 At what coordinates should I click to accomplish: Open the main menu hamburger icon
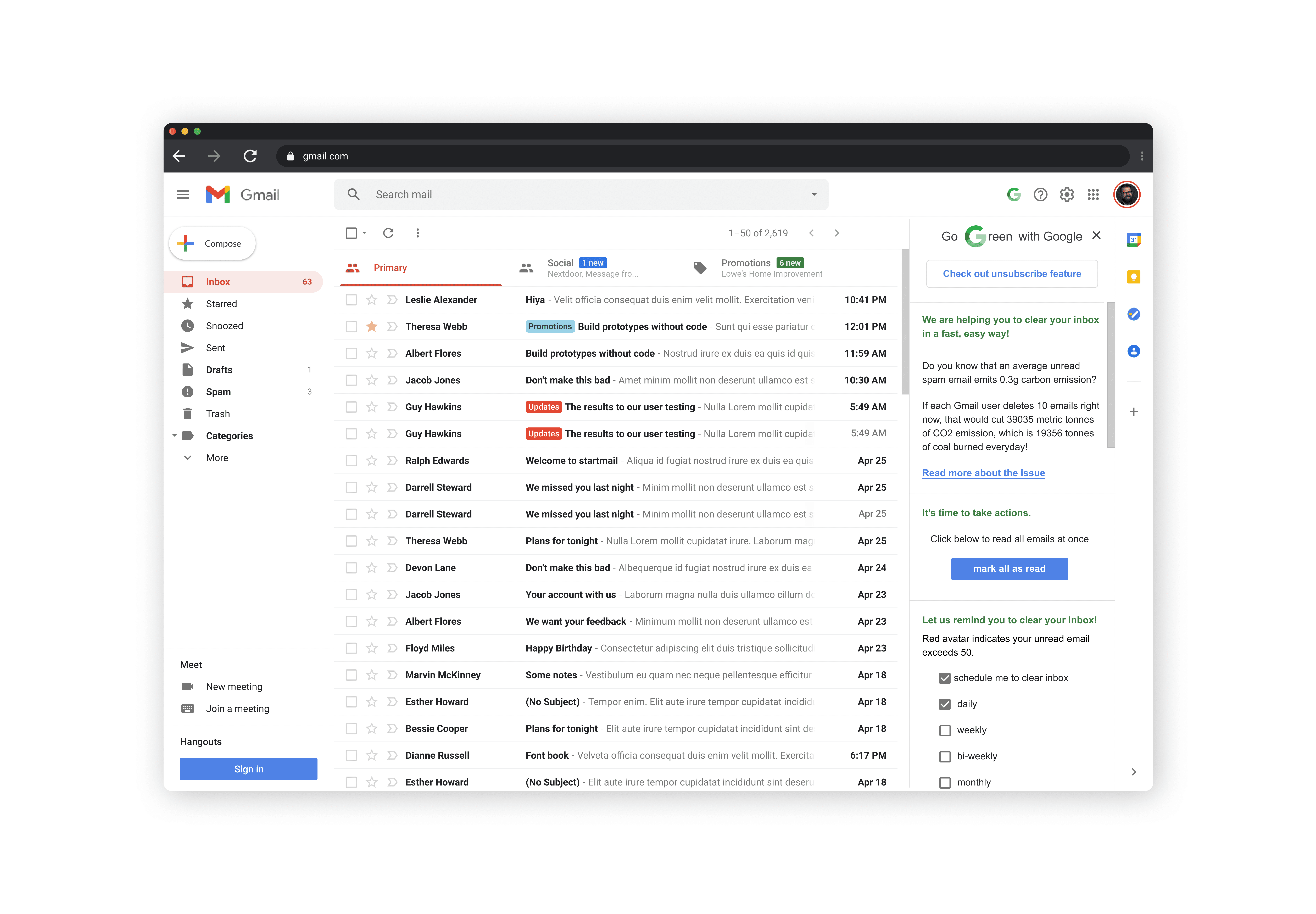point(183,195)
